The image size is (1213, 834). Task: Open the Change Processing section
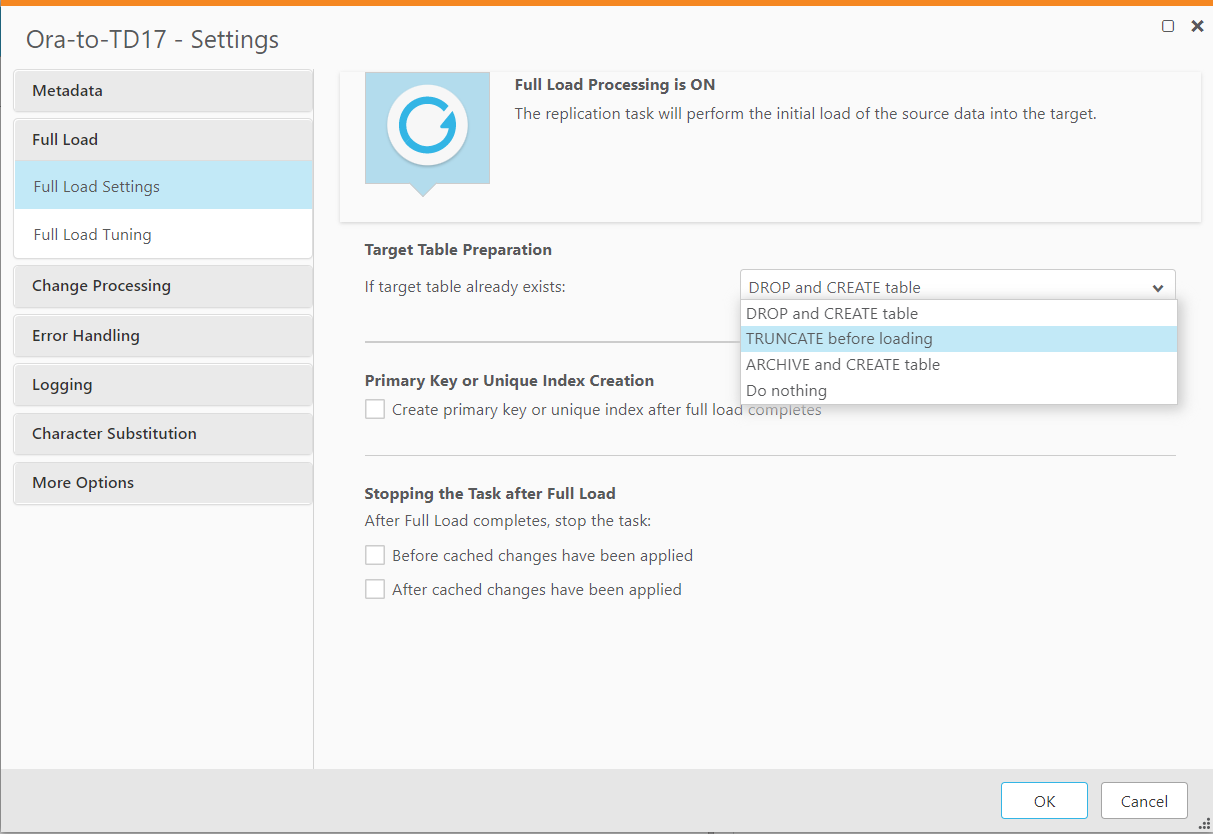[x=163, y=286]
